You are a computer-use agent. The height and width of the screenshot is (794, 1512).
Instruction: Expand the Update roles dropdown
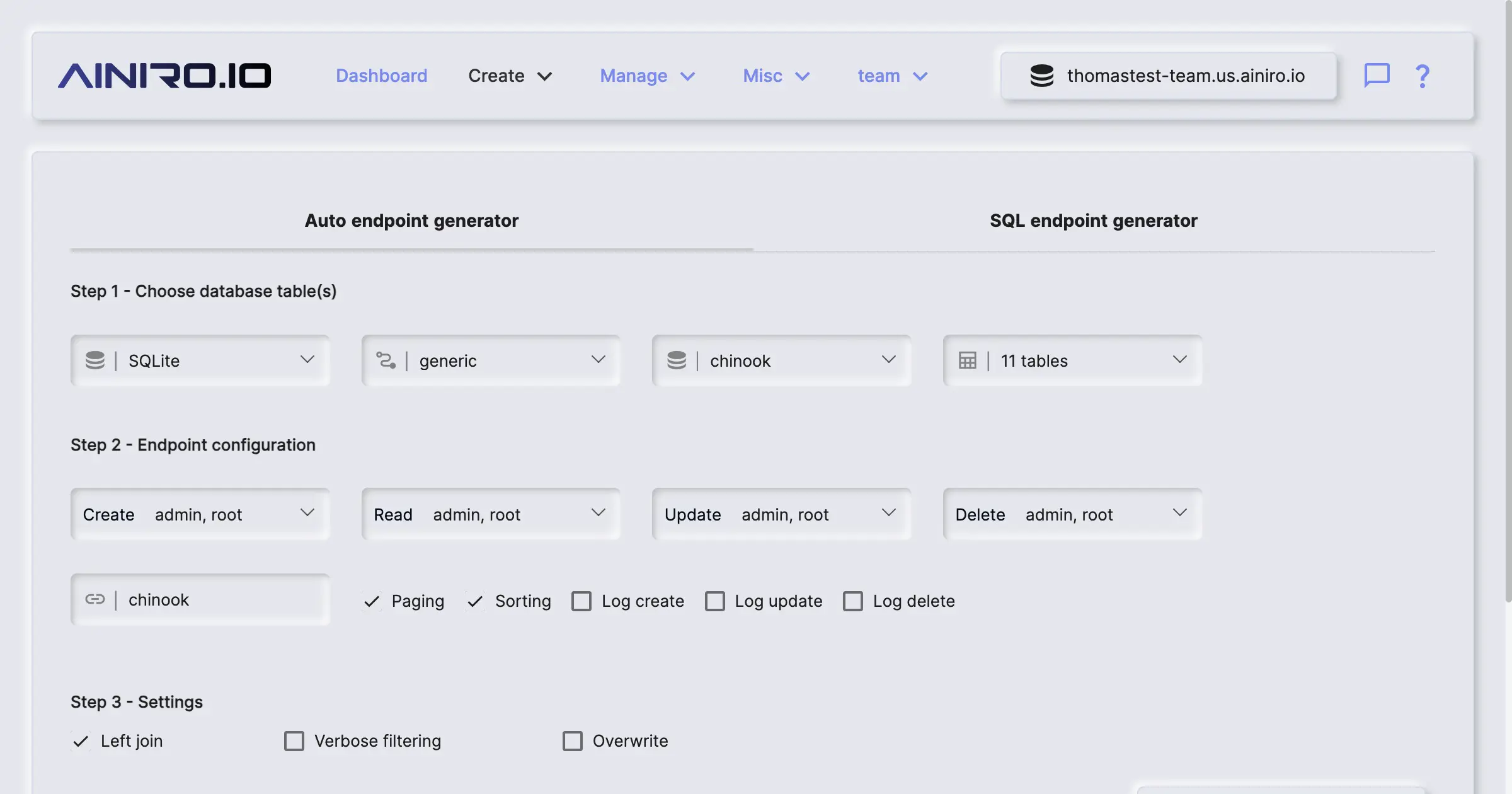click(x=782, y=514)
